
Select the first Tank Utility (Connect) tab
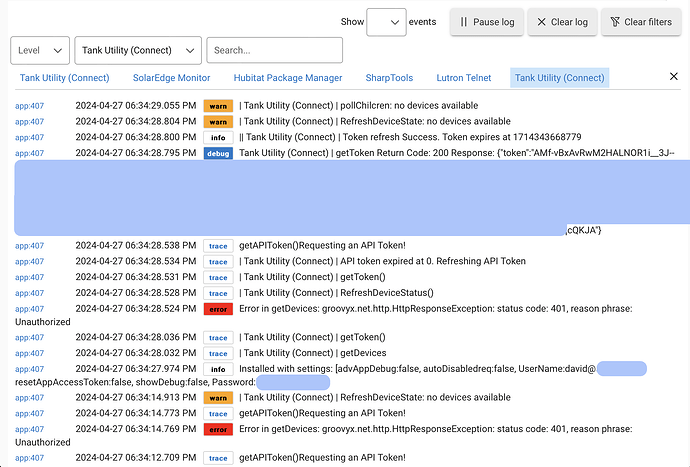click(64, 78)
